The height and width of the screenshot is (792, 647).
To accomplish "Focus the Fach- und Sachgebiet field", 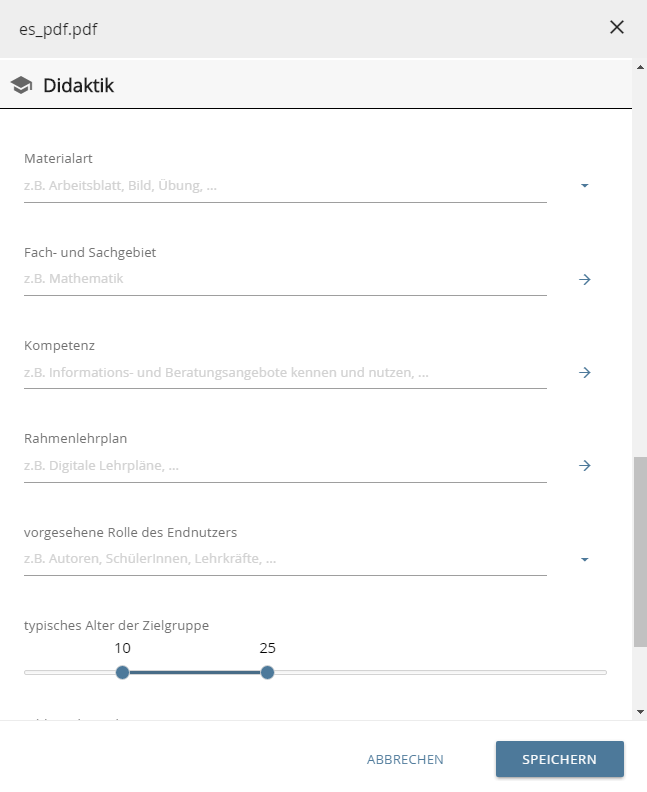I will 285,279.
